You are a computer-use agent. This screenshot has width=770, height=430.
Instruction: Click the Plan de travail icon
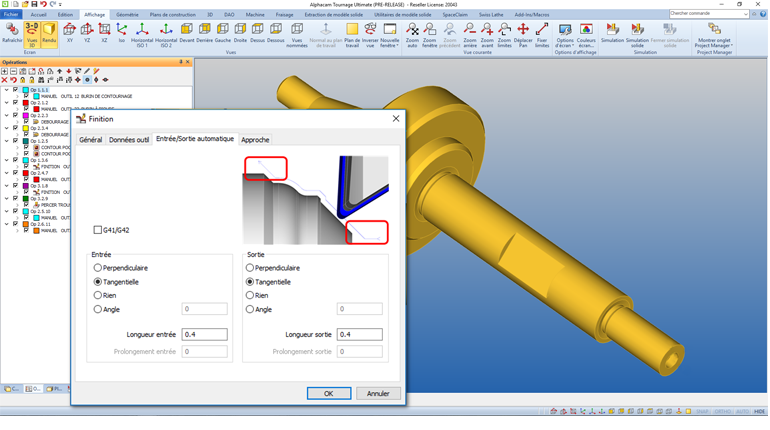352,32
